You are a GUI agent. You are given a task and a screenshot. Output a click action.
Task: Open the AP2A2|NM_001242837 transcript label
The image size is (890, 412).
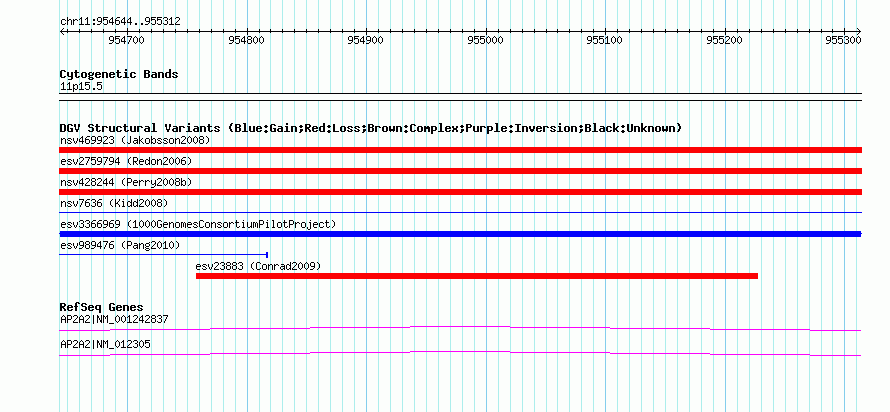pos(114,319)
